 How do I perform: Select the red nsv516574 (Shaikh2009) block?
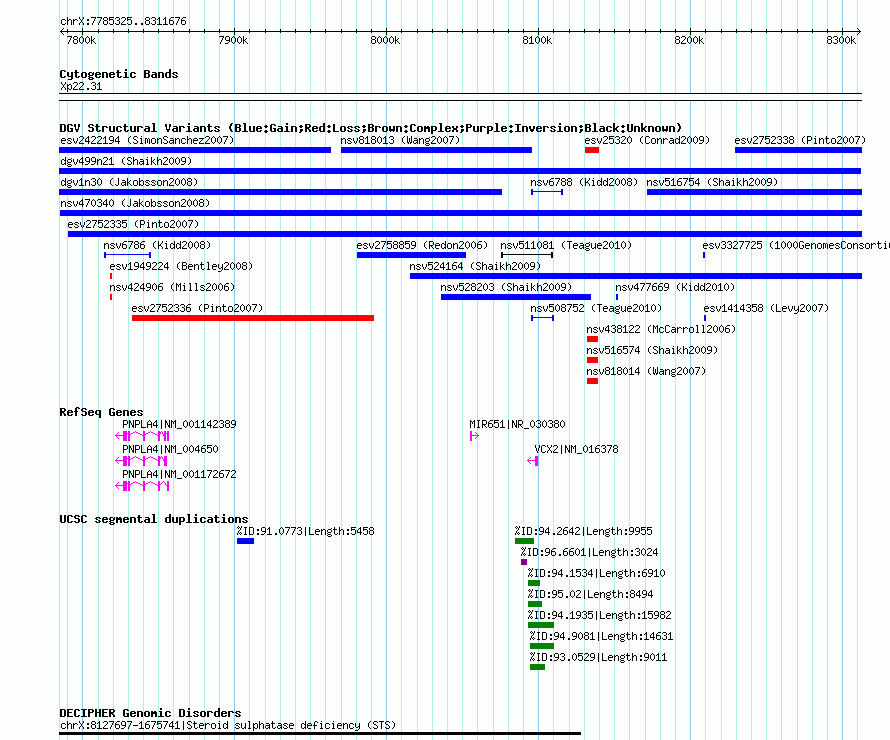click(592, 360)
